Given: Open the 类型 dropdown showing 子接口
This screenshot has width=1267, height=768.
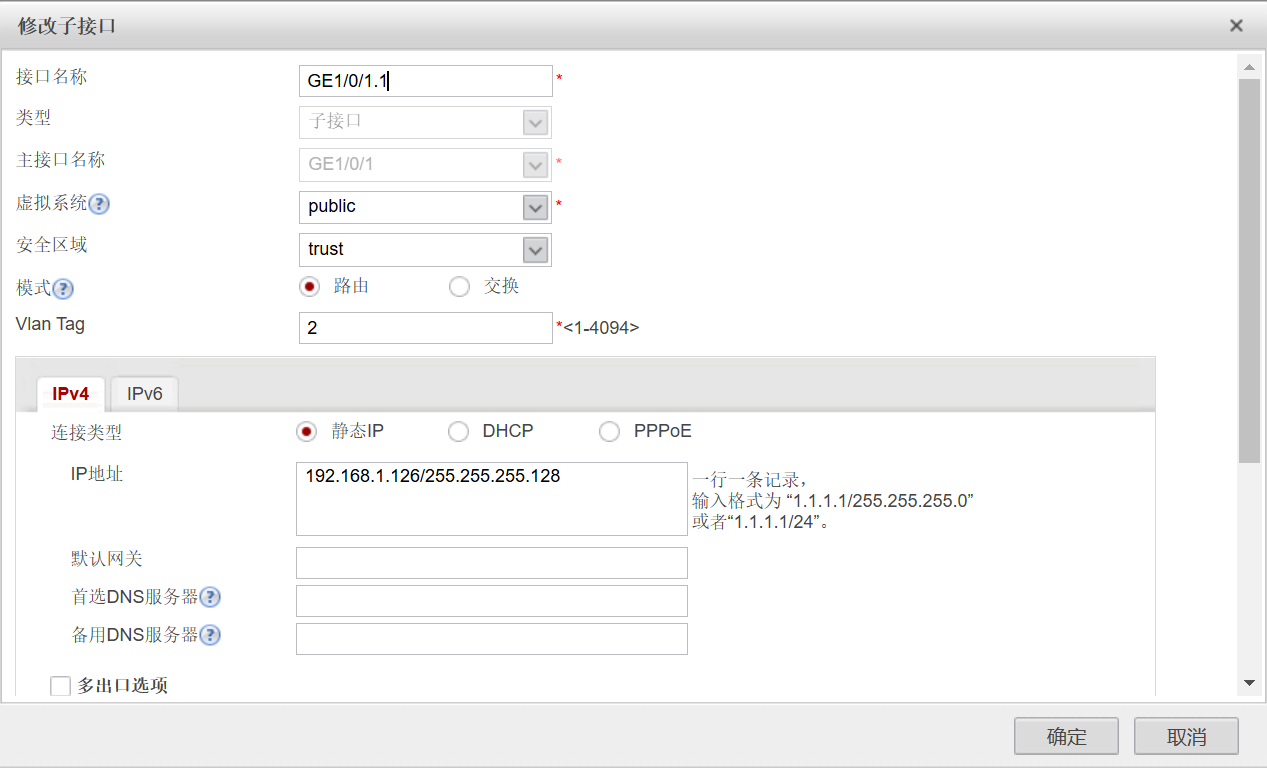Looking at the screenshot, I should pyautogui.click(x=425, y=122).
